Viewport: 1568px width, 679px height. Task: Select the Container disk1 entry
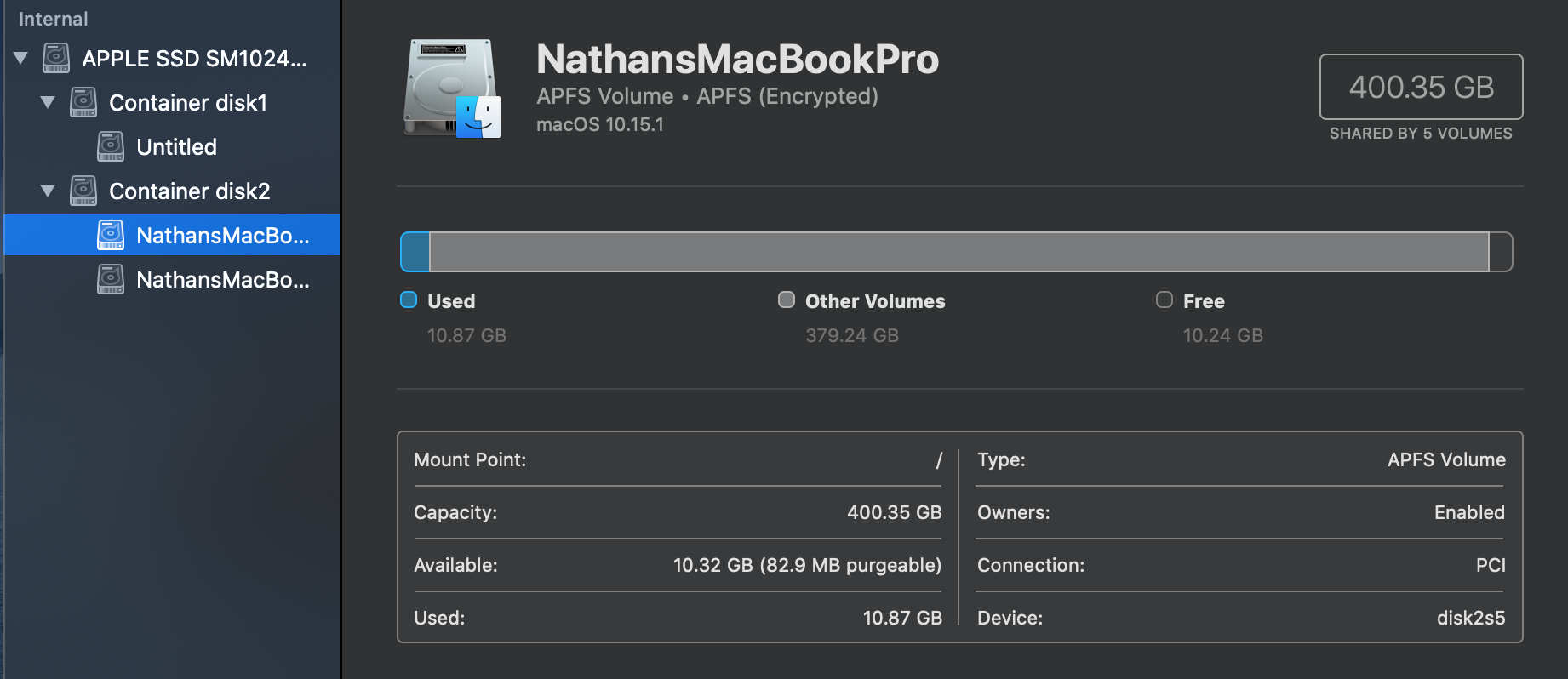pyautogui.click(x=188, y=103)
